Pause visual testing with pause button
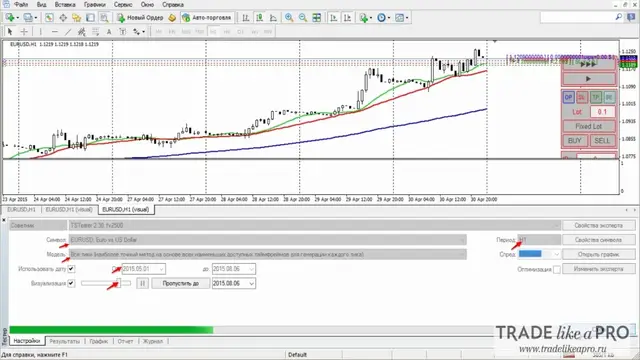 click(x=142, y=283)
